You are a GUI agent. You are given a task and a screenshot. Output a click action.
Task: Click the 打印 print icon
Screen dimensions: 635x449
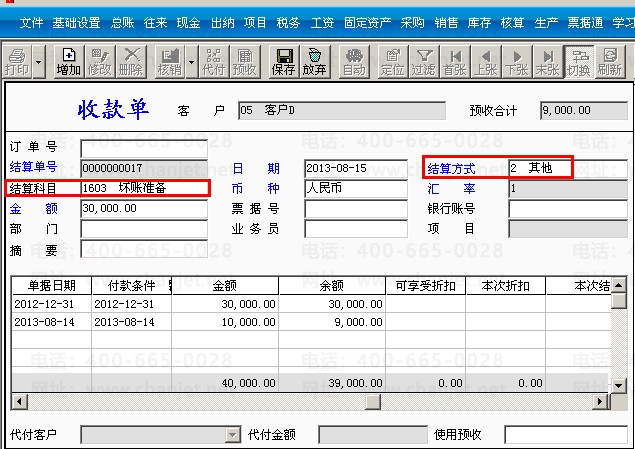coord(17,62)
